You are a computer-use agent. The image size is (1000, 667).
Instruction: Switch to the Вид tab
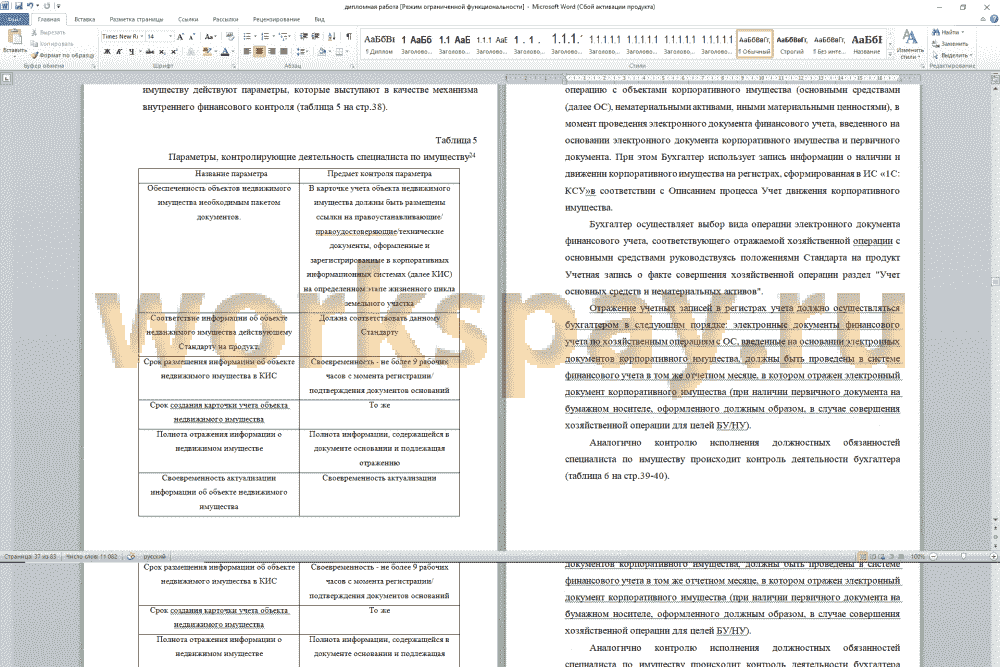click(x=320, y=20)
